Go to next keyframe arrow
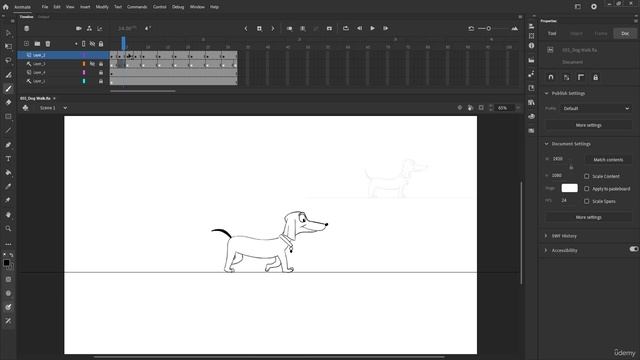This screenshot has width=640, height=360. tap(273, 29)
